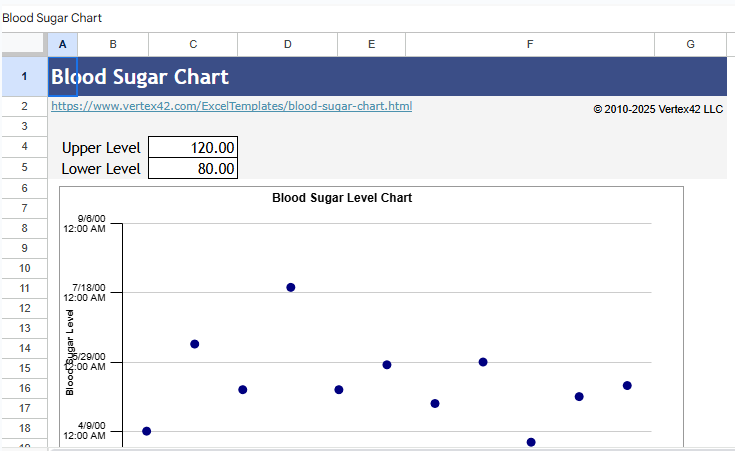Select column C header
735x451 pixels.
pos(193,44)
